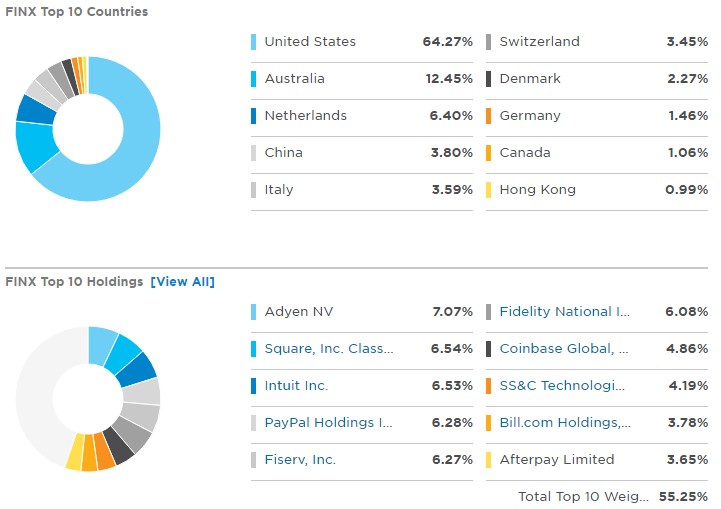Select the '2.27%' Denmark value
The width and height of the screenshot is (721, 509).
pos(687,79)
